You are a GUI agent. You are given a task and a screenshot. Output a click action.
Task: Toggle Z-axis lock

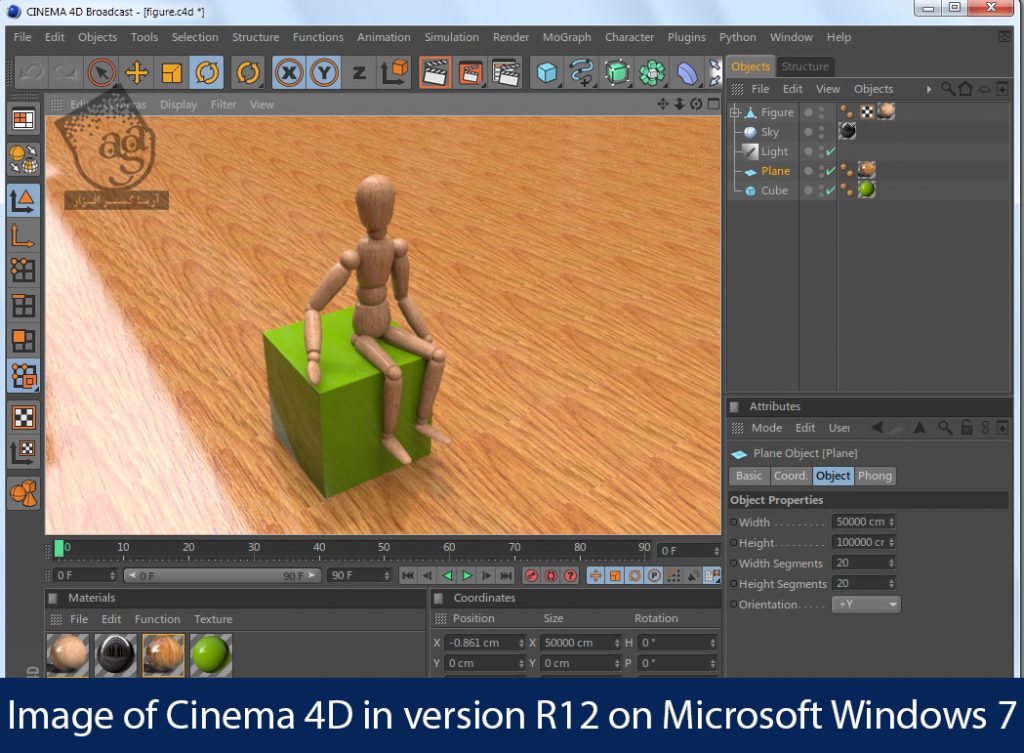pos(359,72)
